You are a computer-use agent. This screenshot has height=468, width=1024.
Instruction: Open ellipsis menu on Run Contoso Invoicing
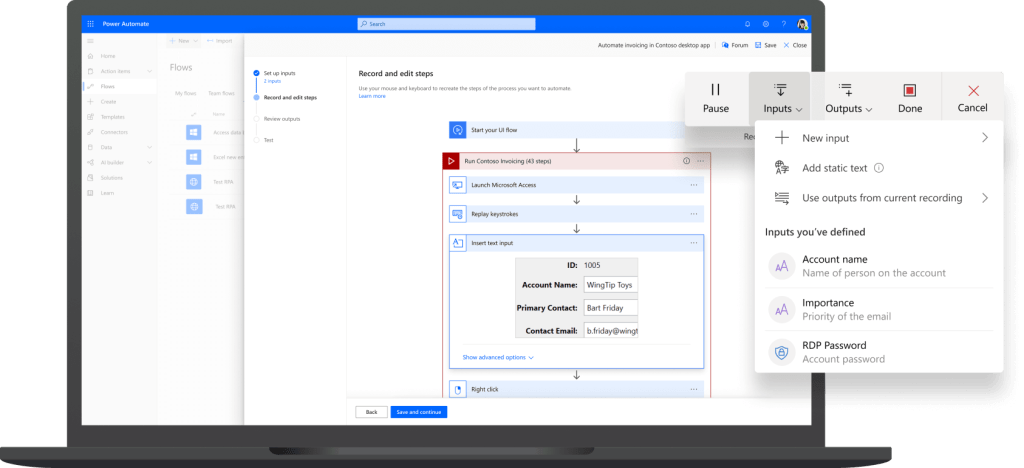(x=701, y=161)
